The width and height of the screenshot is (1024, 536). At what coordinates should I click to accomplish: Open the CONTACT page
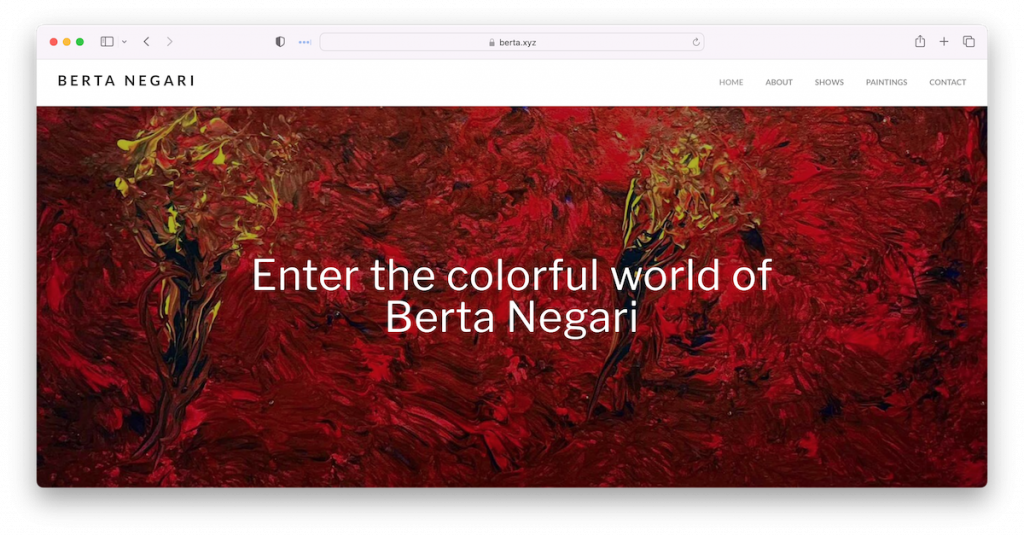[947, 82]
